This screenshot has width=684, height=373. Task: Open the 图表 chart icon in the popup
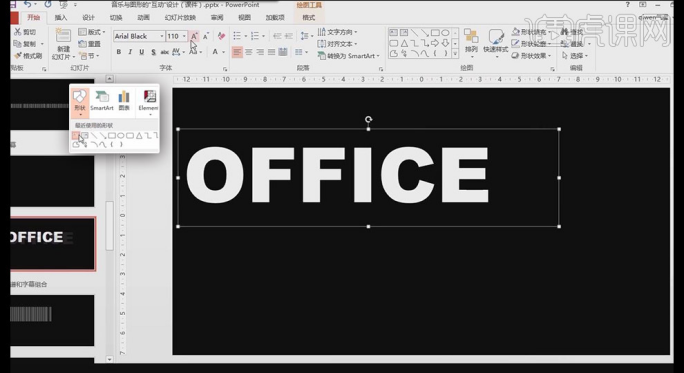tap(124, 101)
